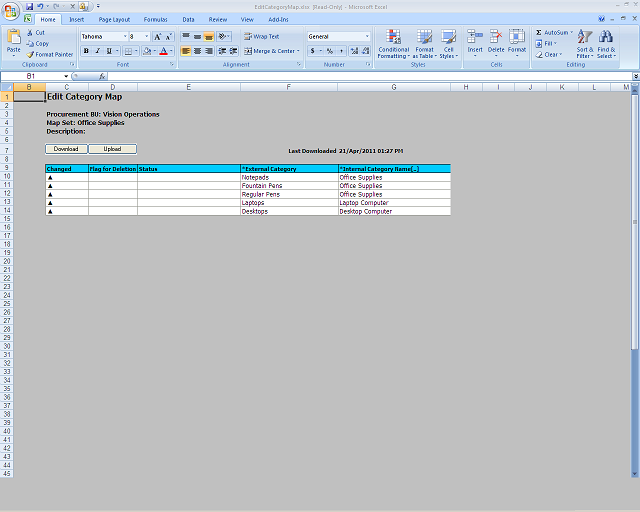Image resolution: width=640 pixels, height=512 pixels.
Task: Decrease font size with Shrink Font
Action: (x=169, y=37)
